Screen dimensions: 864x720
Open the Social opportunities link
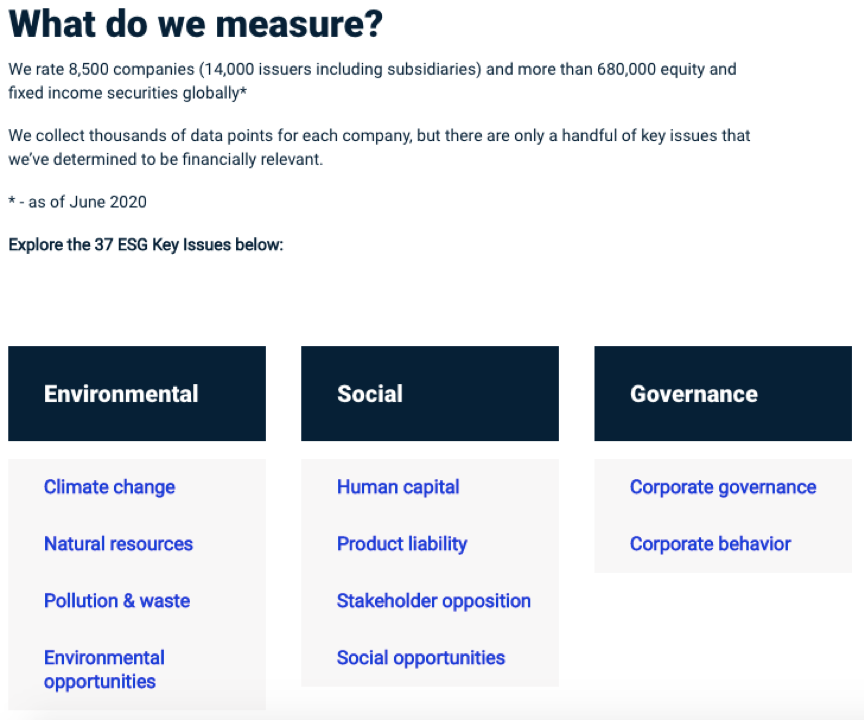(420, 658)
